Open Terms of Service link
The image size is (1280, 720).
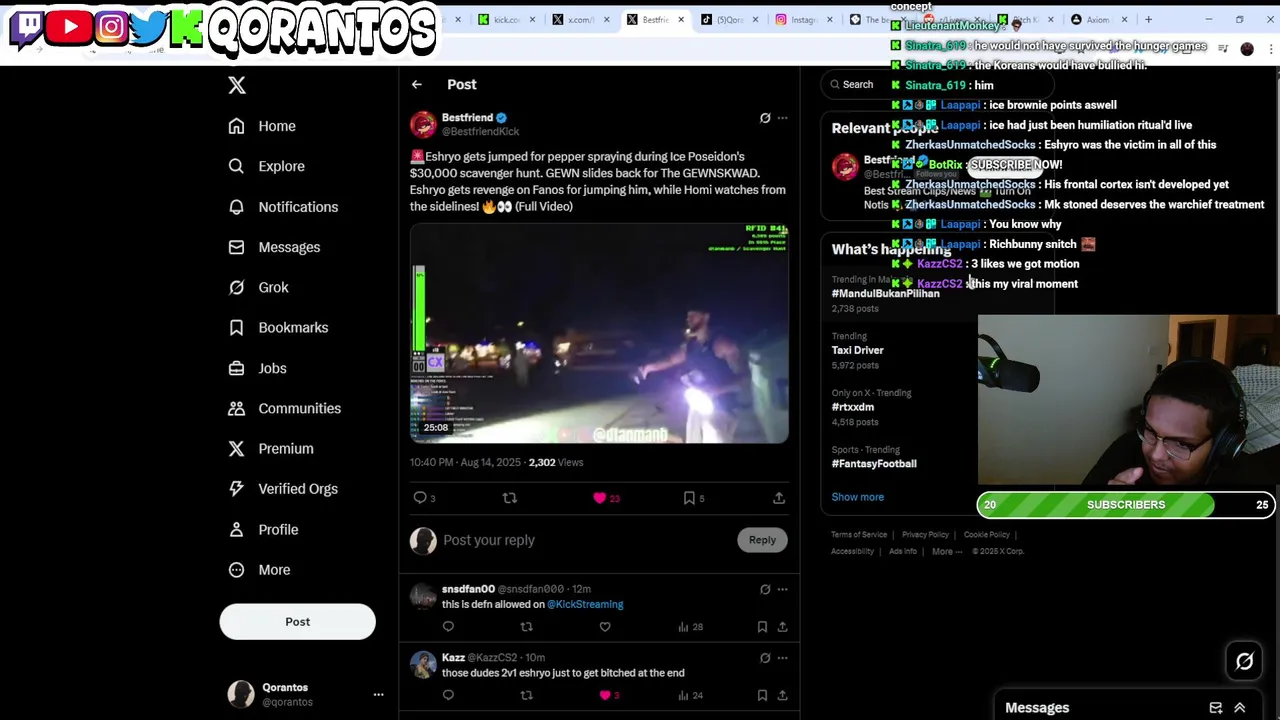[859, 535]
